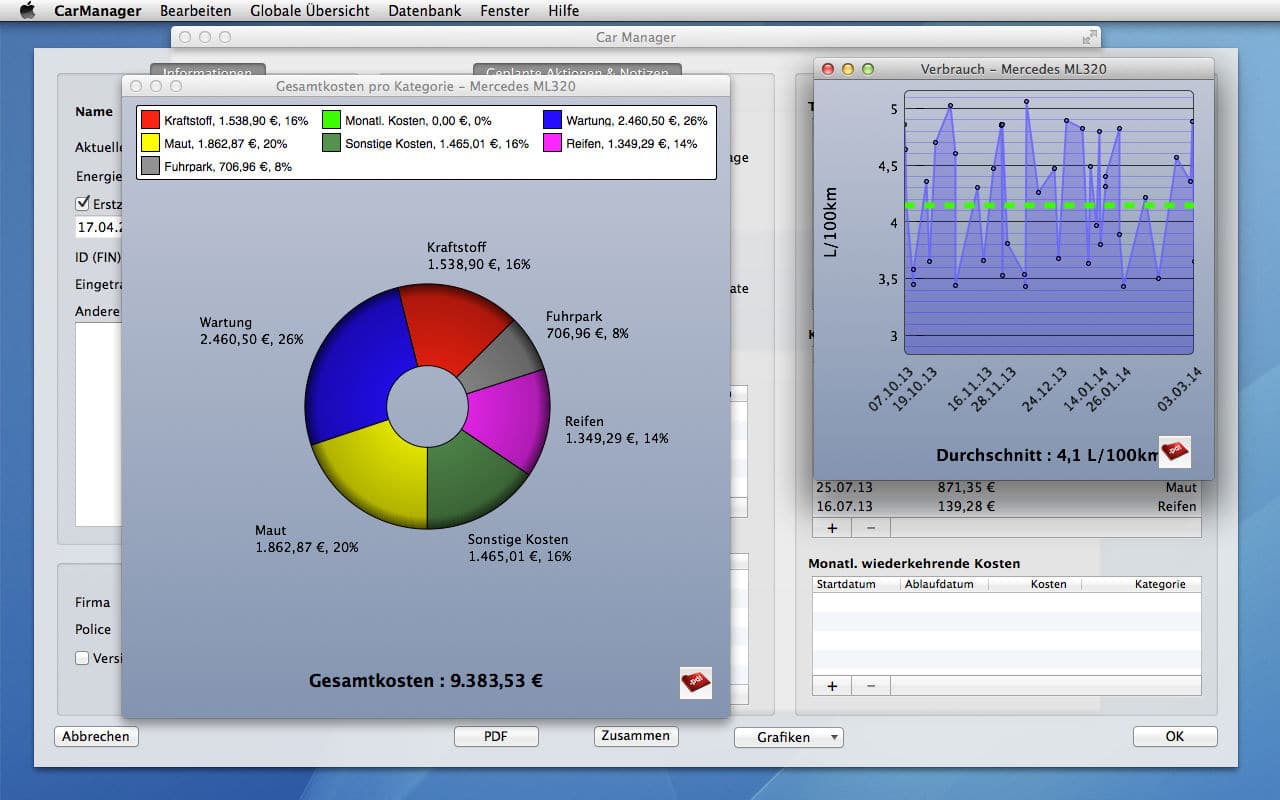The image size is (1280, 800).
Task: Click the Abbrechen button
Action: pyautogui.click(x=96, y=736)
